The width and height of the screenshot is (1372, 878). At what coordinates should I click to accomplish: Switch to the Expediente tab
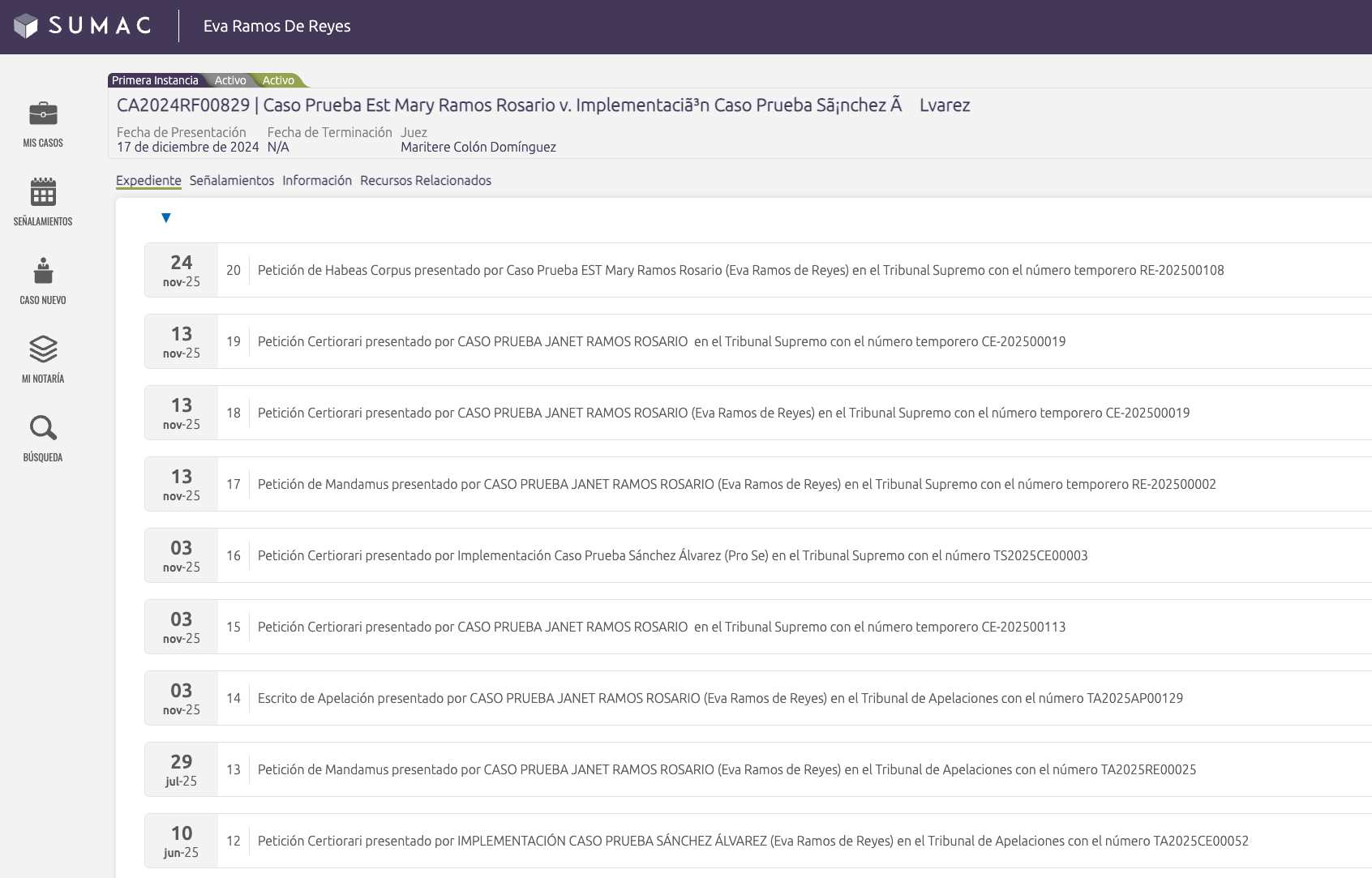(148, 180)
